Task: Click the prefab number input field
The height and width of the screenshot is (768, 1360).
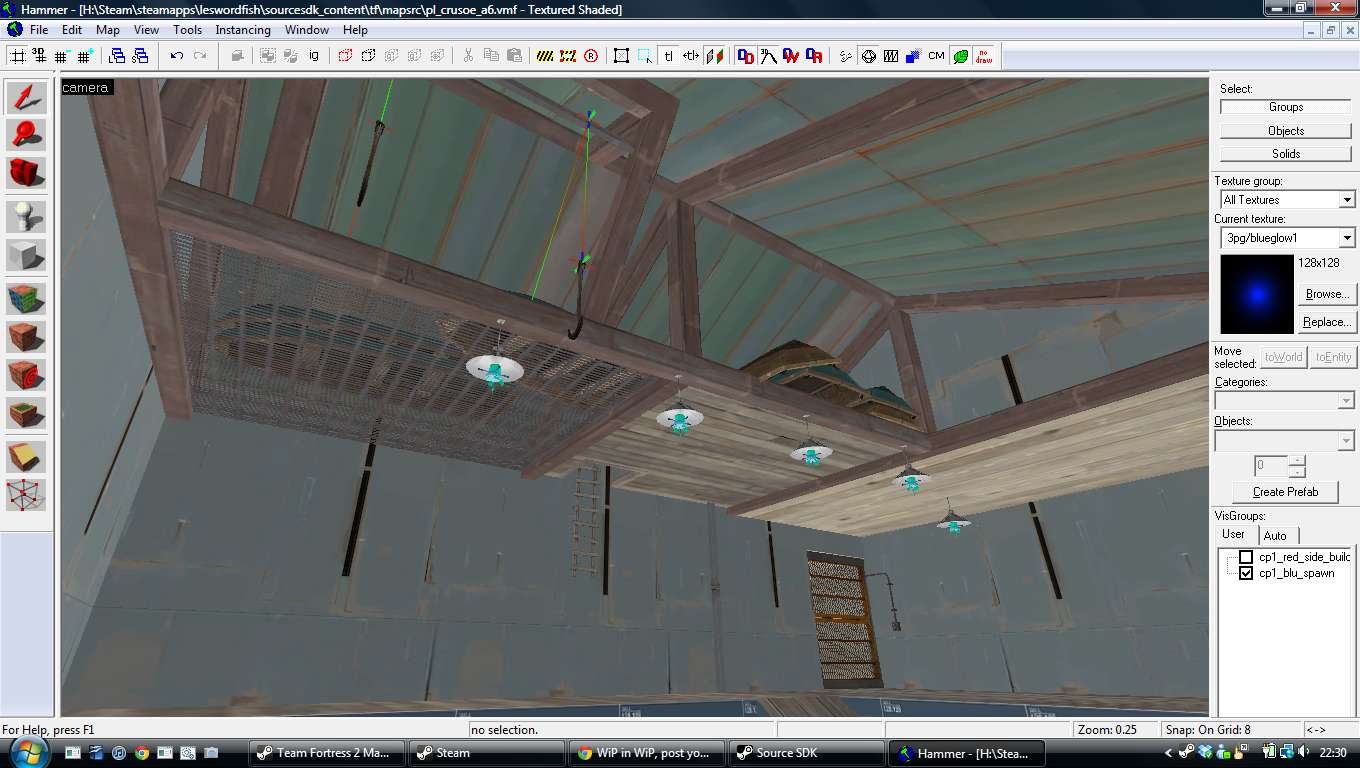Action: (1271, 466)
